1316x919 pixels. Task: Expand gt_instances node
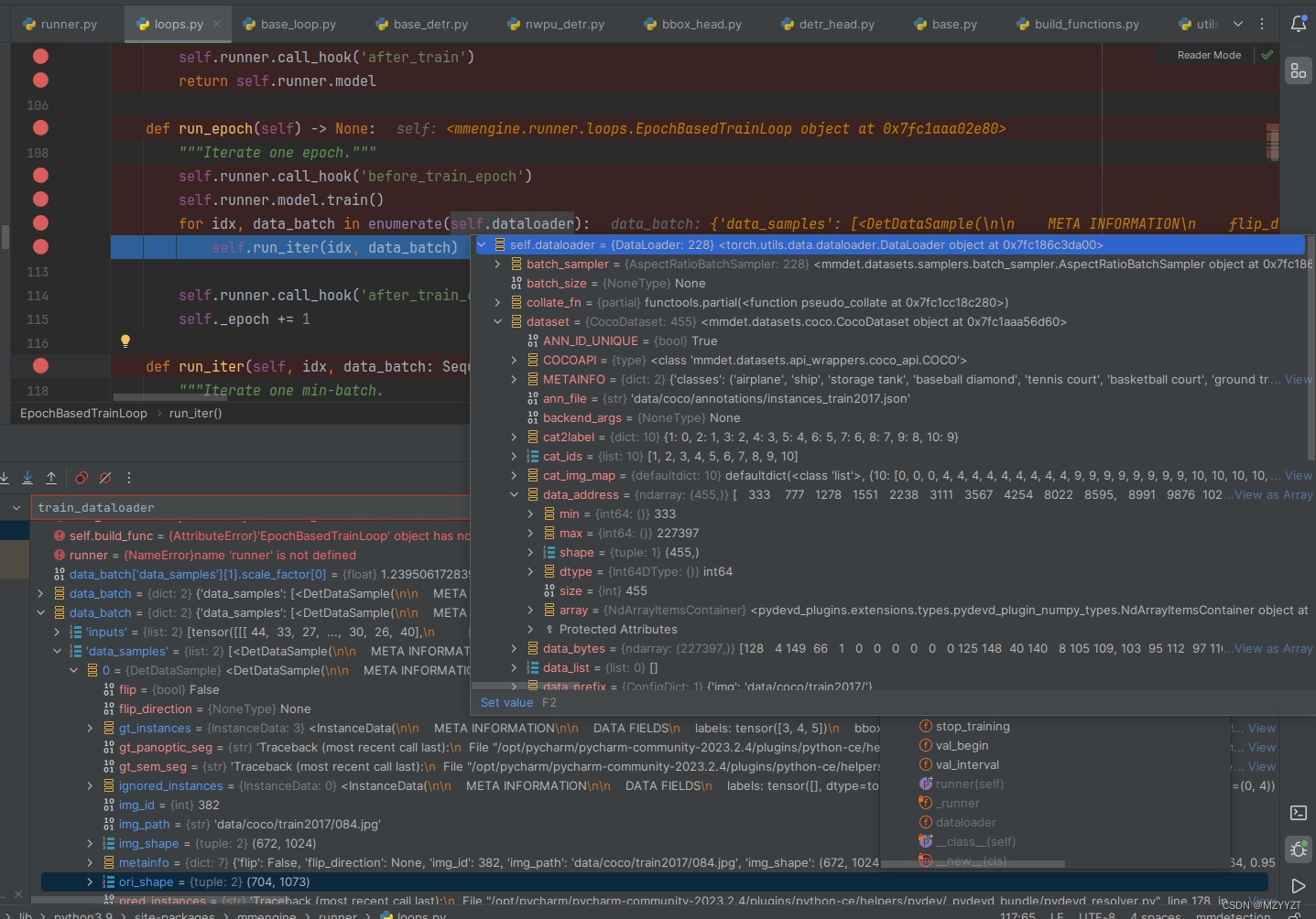pyautogui.click(x=90, y=728)
